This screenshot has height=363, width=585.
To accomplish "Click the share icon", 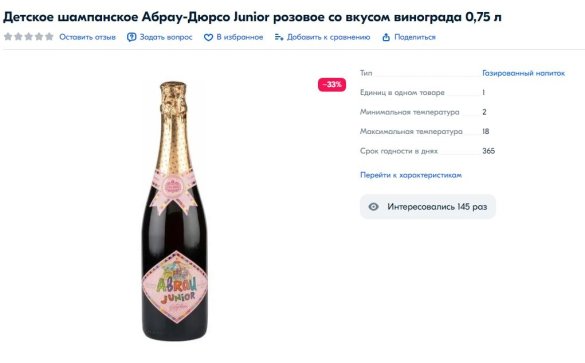I will point(386,37).
